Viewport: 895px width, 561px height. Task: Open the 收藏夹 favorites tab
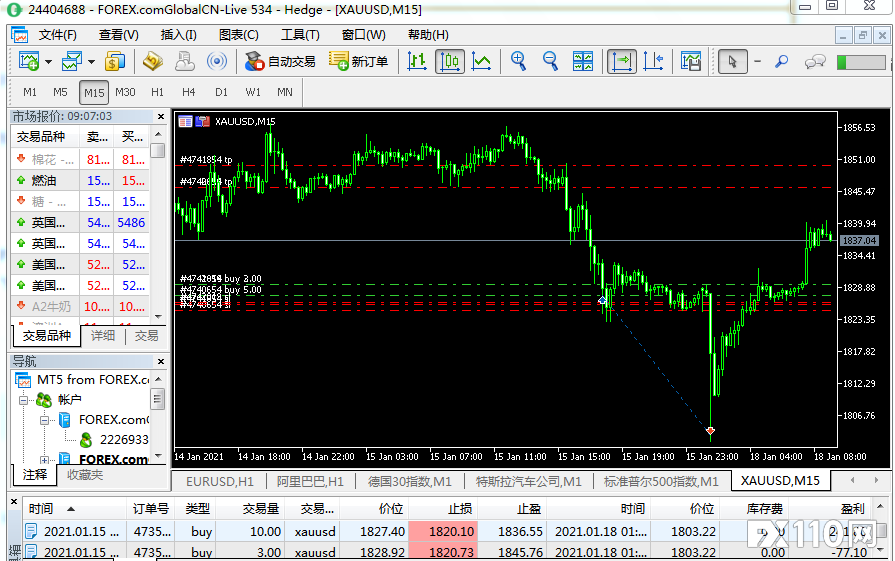click(85, 475)
